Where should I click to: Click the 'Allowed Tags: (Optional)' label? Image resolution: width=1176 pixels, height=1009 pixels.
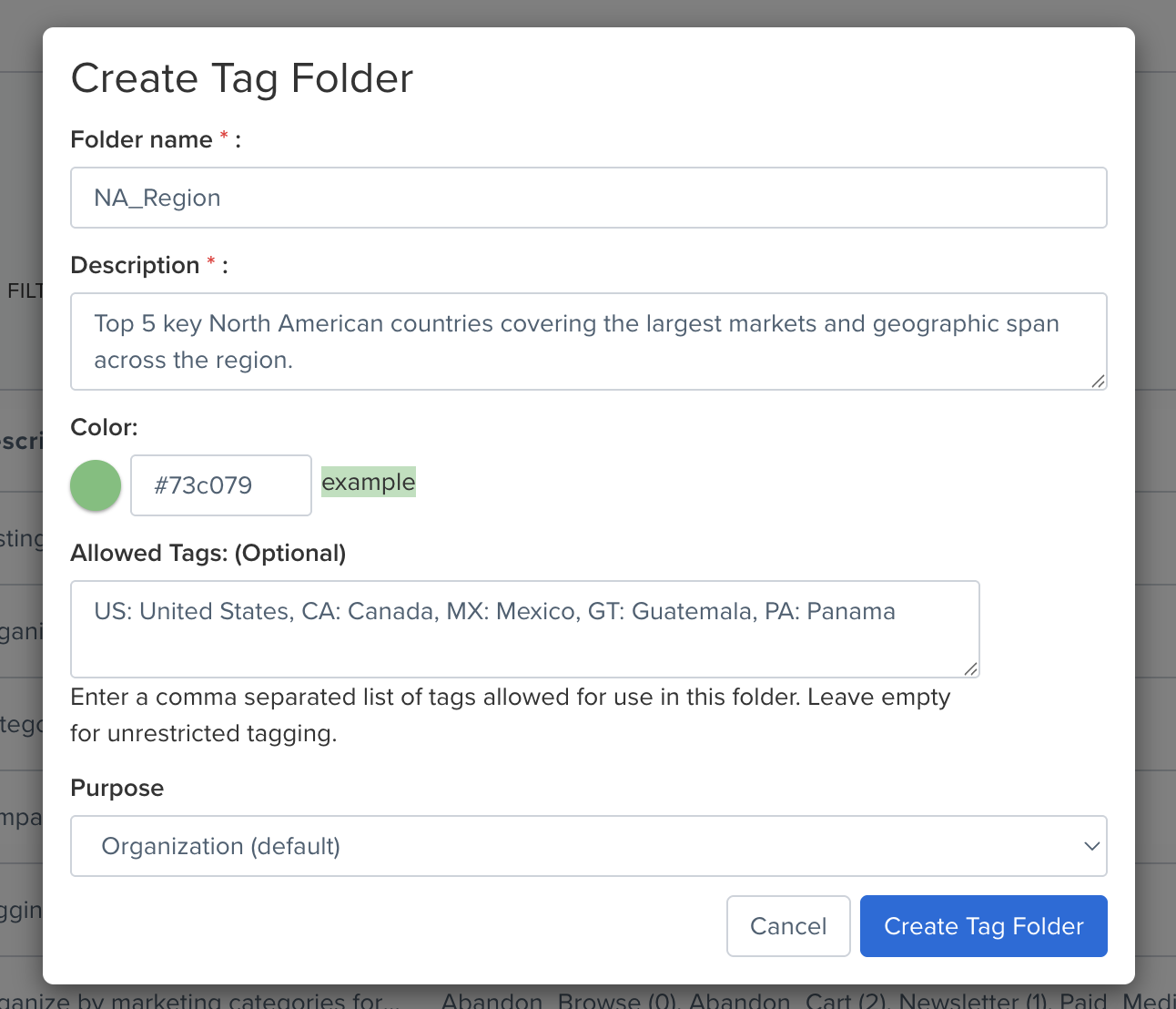click(x=208, y=553)
